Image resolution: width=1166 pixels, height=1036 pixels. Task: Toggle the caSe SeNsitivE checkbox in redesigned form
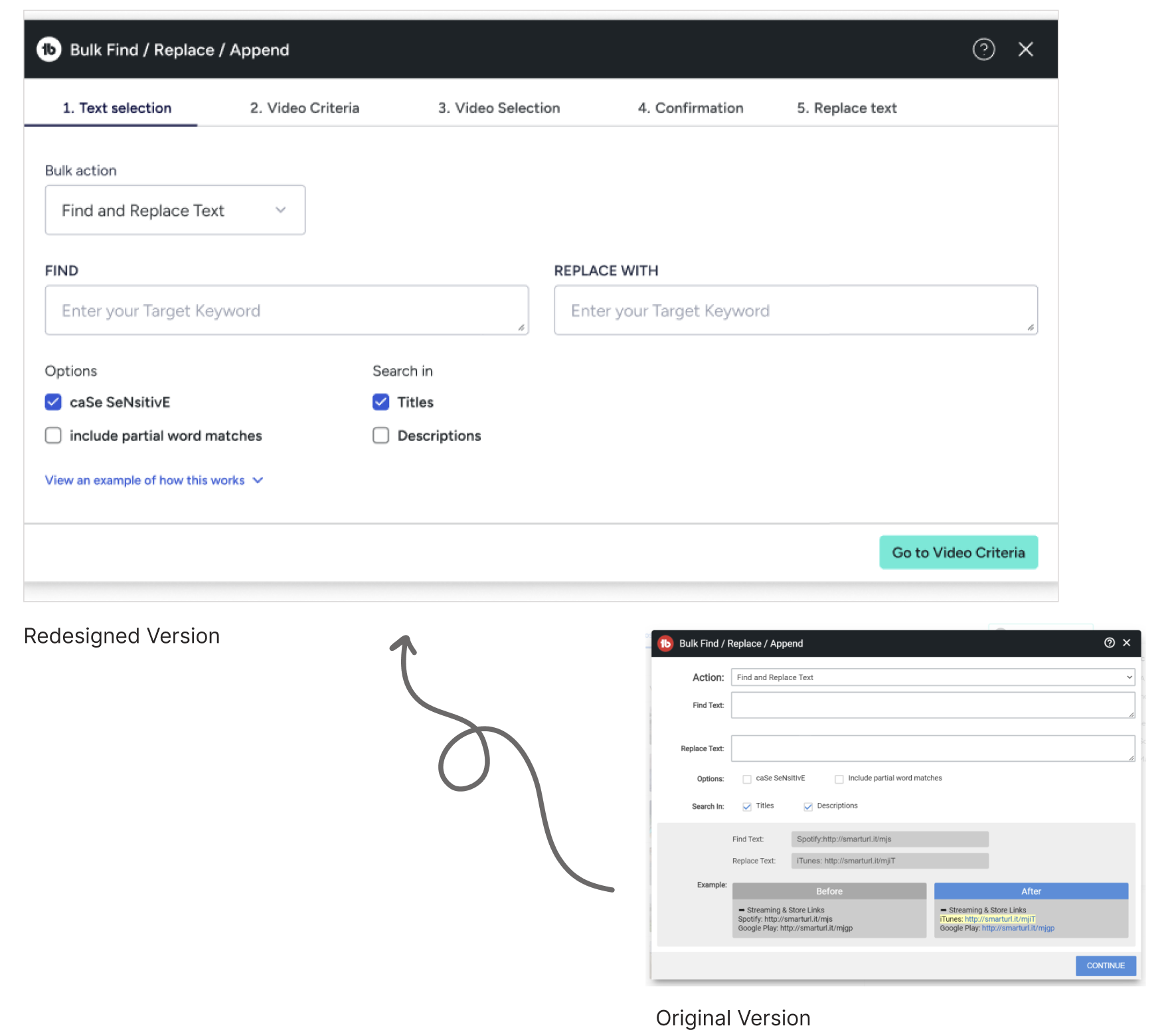53,402
